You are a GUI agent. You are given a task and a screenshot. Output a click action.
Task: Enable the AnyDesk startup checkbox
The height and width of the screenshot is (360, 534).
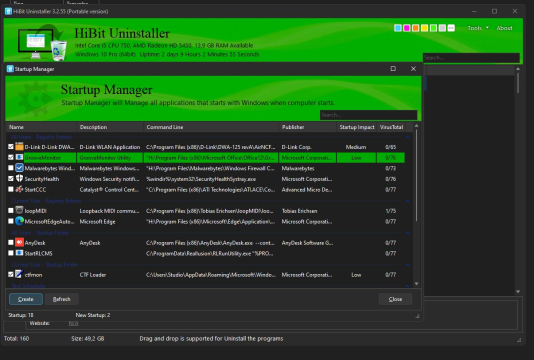pyautogui.click(x=11, y=242)
